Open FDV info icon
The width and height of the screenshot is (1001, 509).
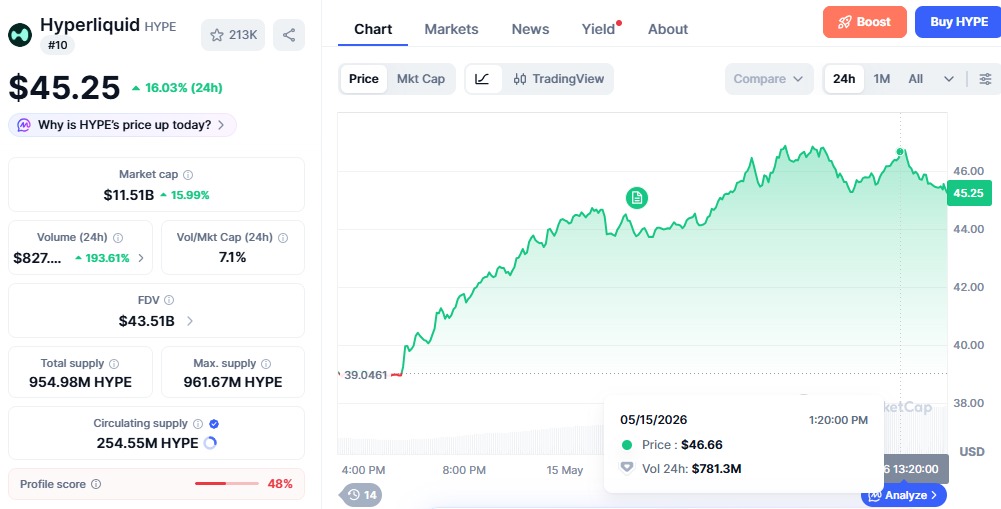point(169,300)
